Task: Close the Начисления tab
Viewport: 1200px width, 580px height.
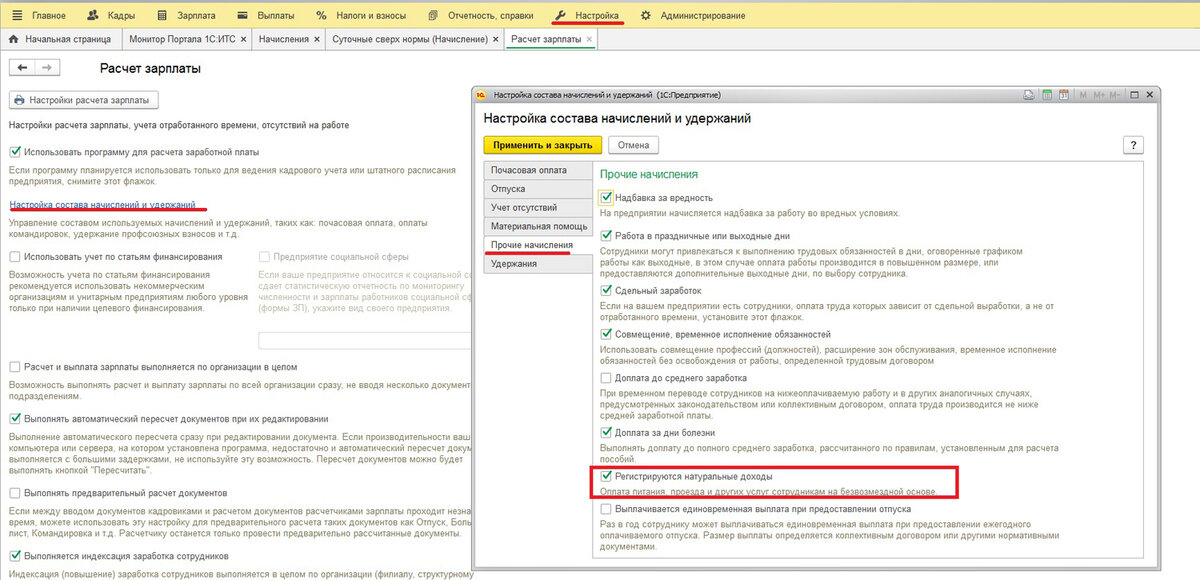Action: [x=316, y=39]
